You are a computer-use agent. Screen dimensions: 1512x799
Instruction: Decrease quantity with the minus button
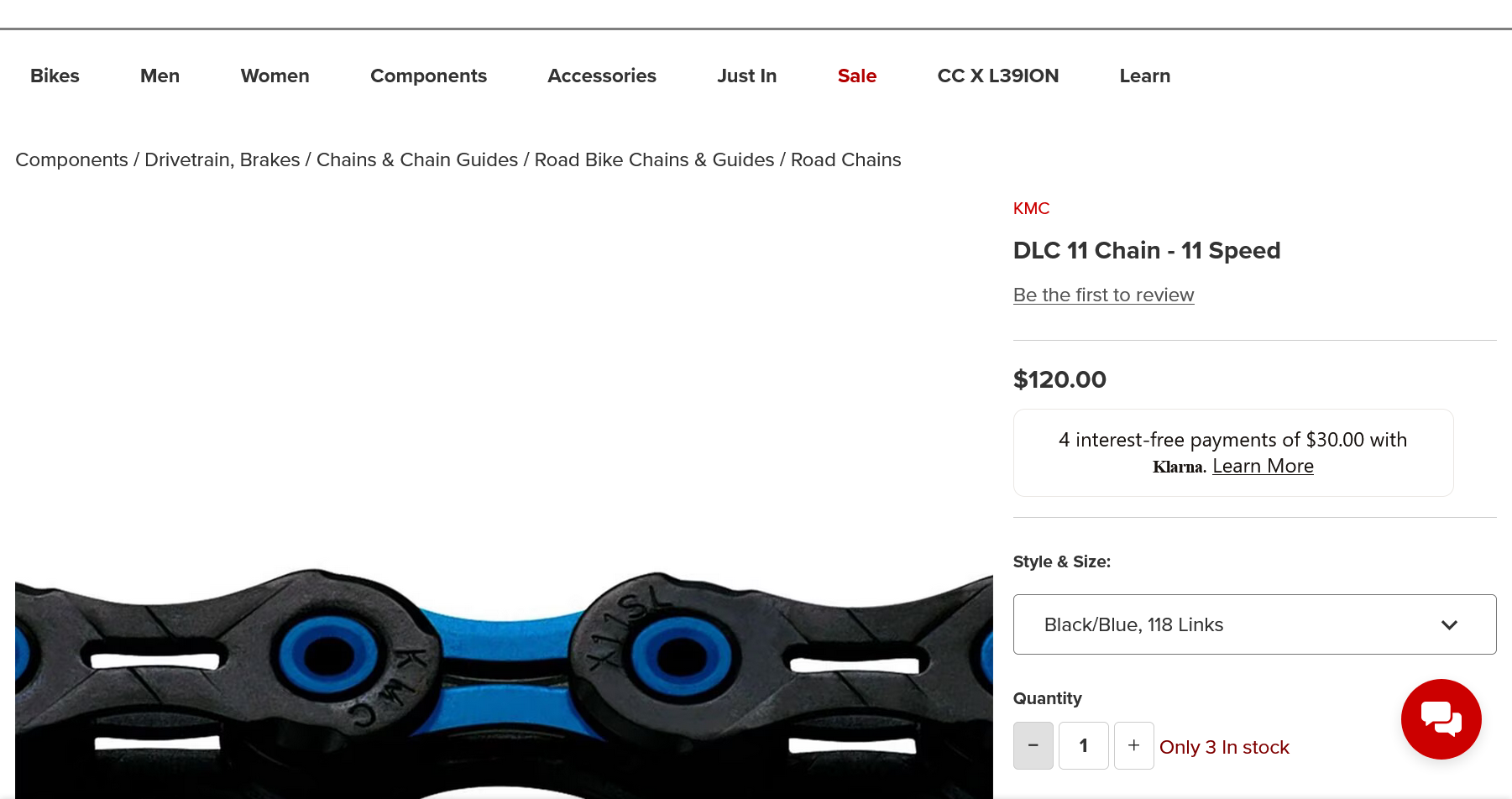(1033, 745)
